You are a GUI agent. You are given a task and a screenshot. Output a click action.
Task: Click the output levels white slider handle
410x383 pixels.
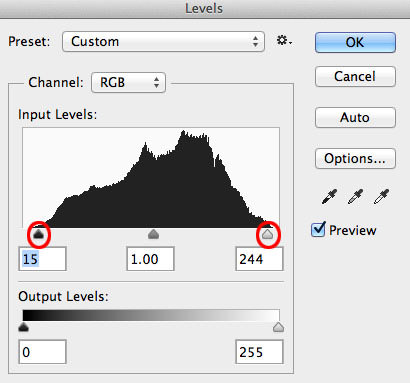click(x=278, y=327)
